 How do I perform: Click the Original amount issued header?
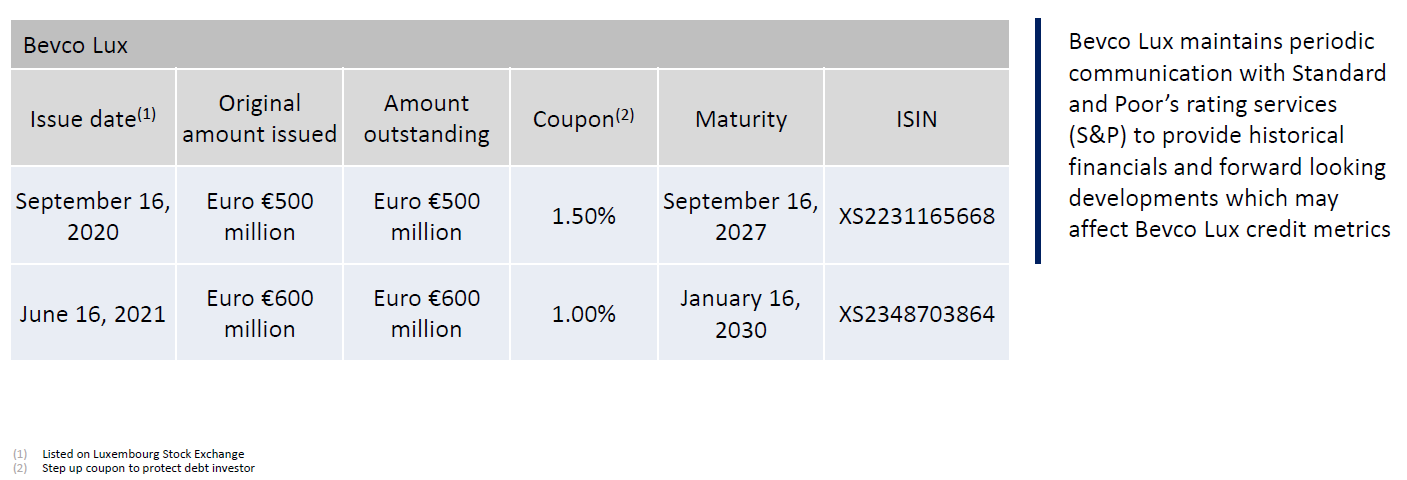coord(259,119)
